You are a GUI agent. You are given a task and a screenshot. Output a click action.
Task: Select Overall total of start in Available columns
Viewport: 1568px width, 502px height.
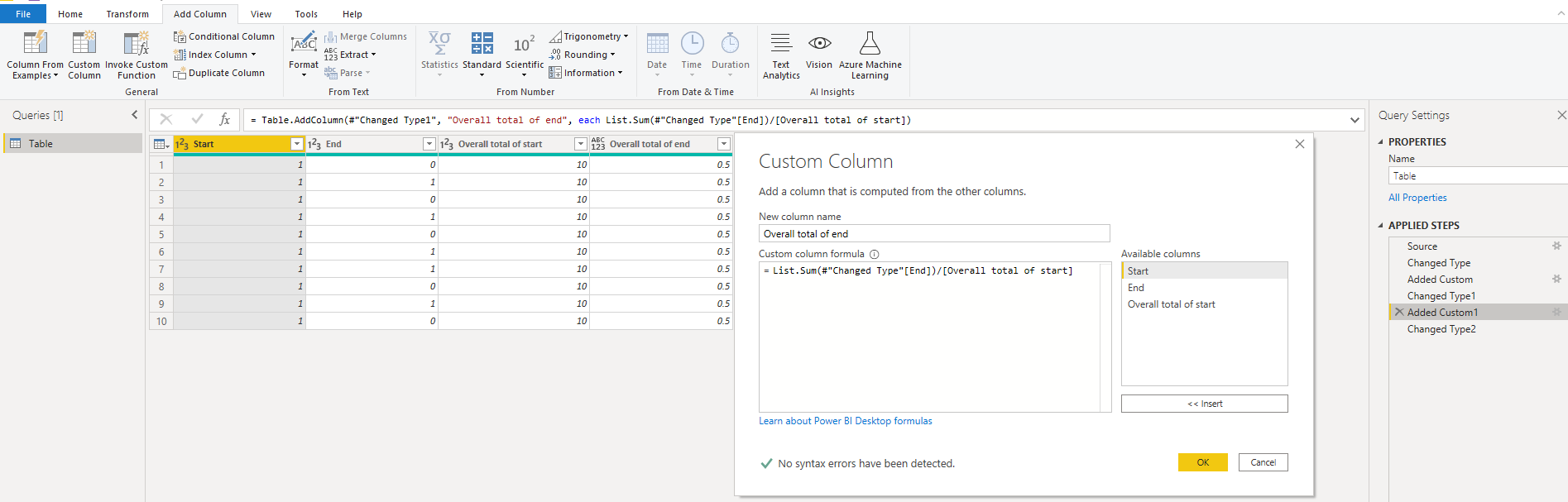click(1204, 304)
